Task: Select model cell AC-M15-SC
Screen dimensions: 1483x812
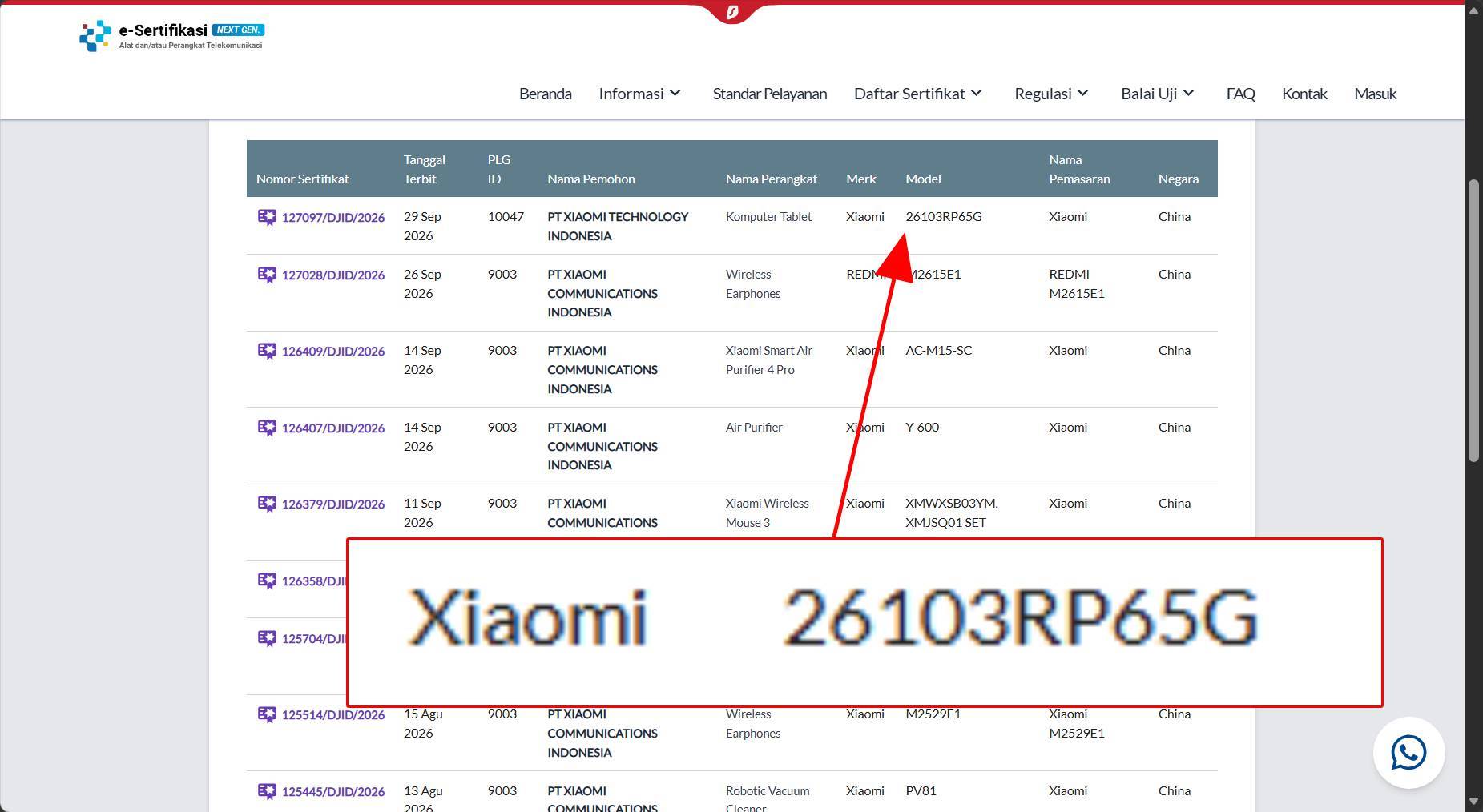Action: coord(939,350)
